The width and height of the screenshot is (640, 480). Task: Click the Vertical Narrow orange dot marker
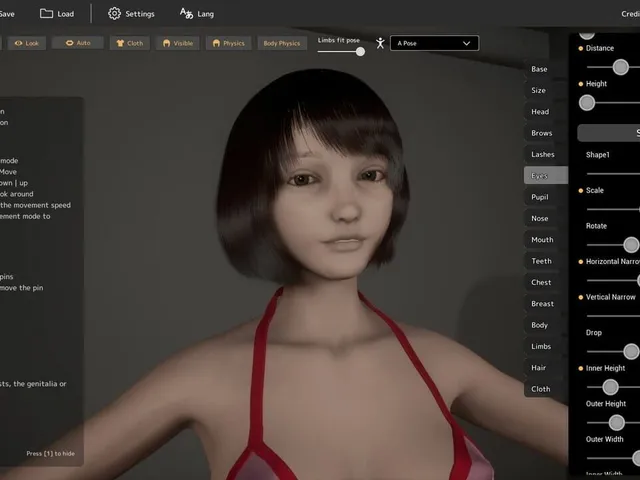pyautogui.click(x=581, y=297)
